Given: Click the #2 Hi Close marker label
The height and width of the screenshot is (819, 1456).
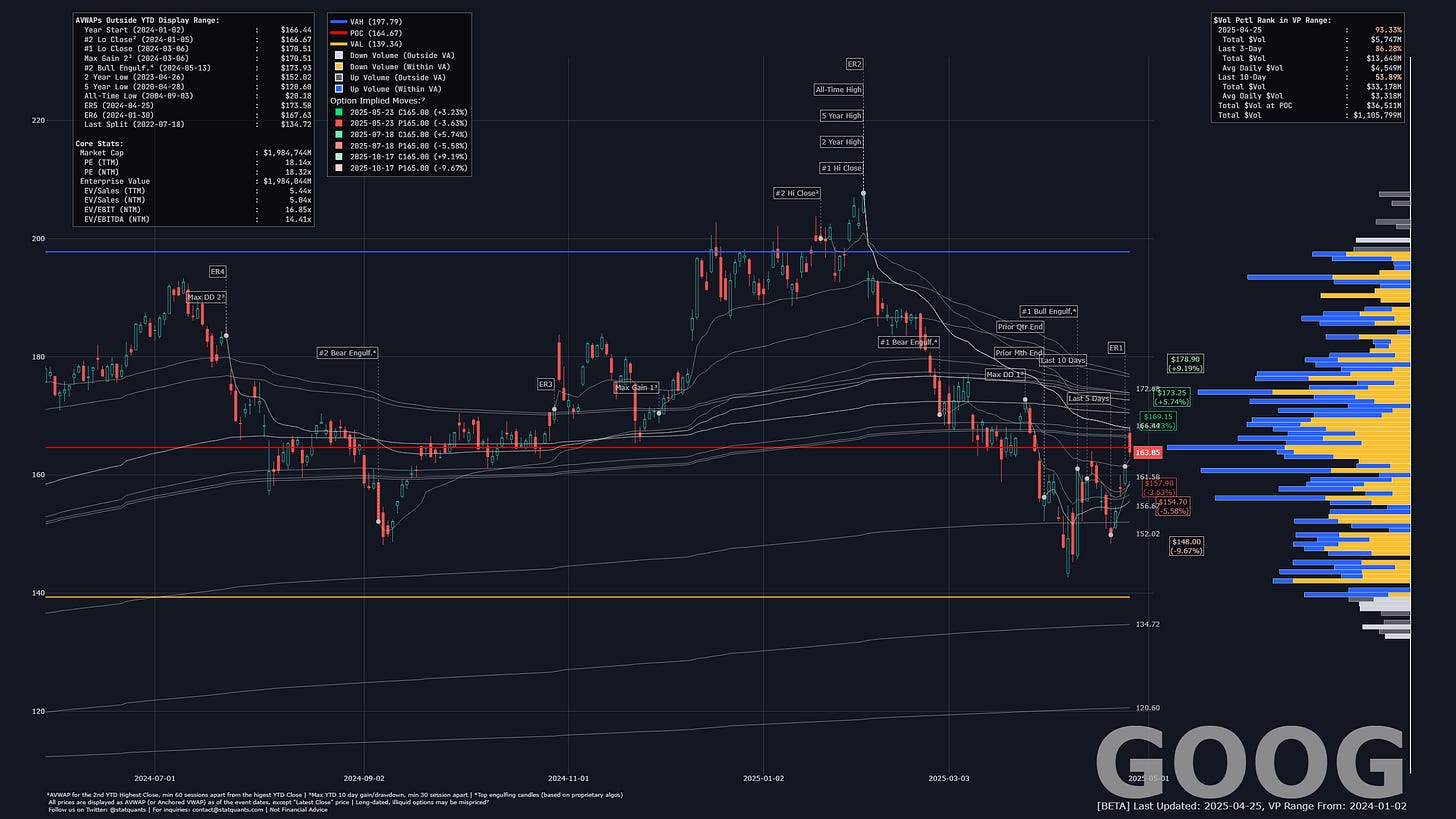Looking at the screenshot, I should point(797,193).
